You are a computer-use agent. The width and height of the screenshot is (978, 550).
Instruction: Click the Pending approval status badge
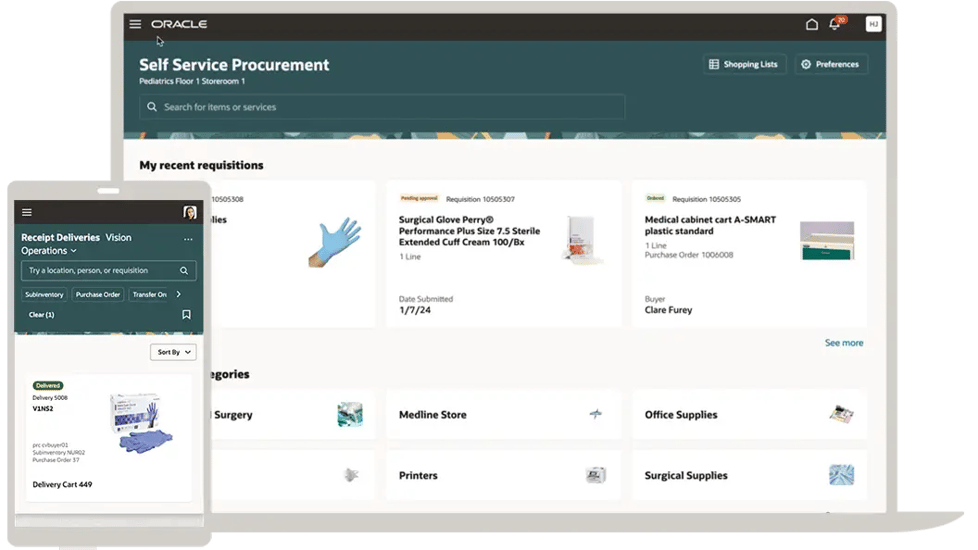(419, 198)
